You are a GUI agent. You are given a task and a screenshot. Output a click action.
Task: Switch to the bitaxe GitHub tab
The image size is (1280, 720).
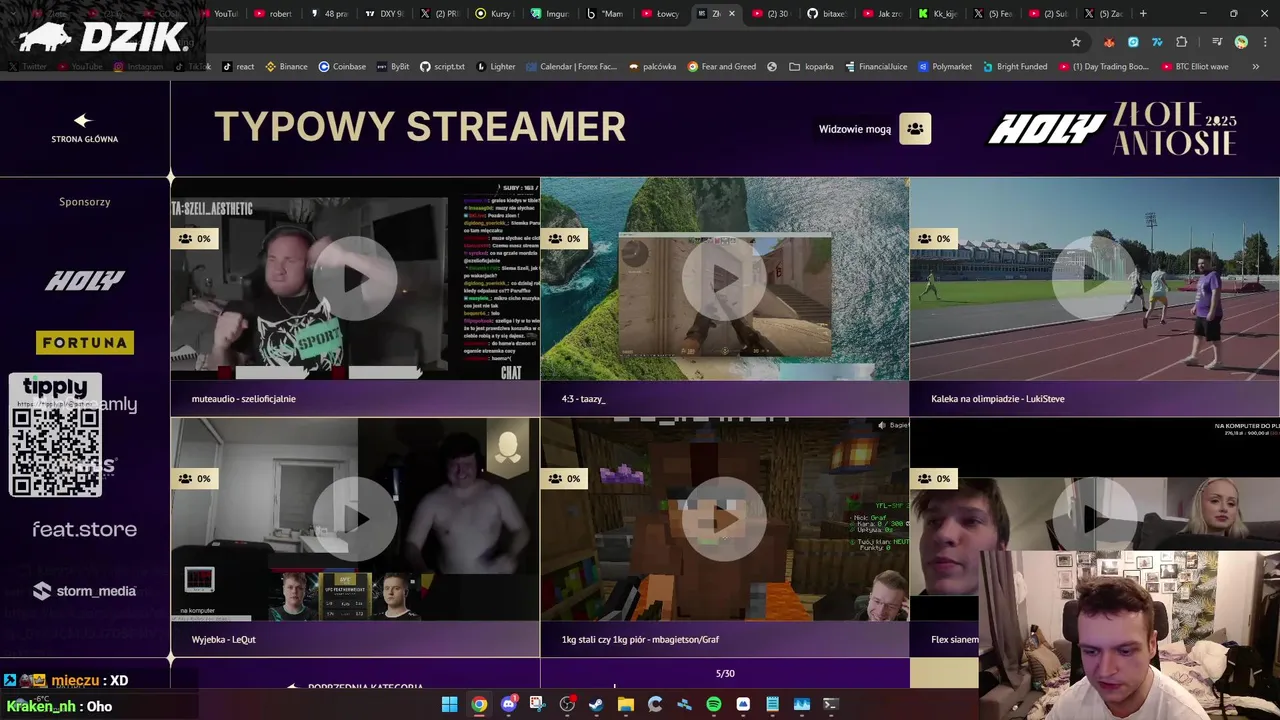point(826,13)
